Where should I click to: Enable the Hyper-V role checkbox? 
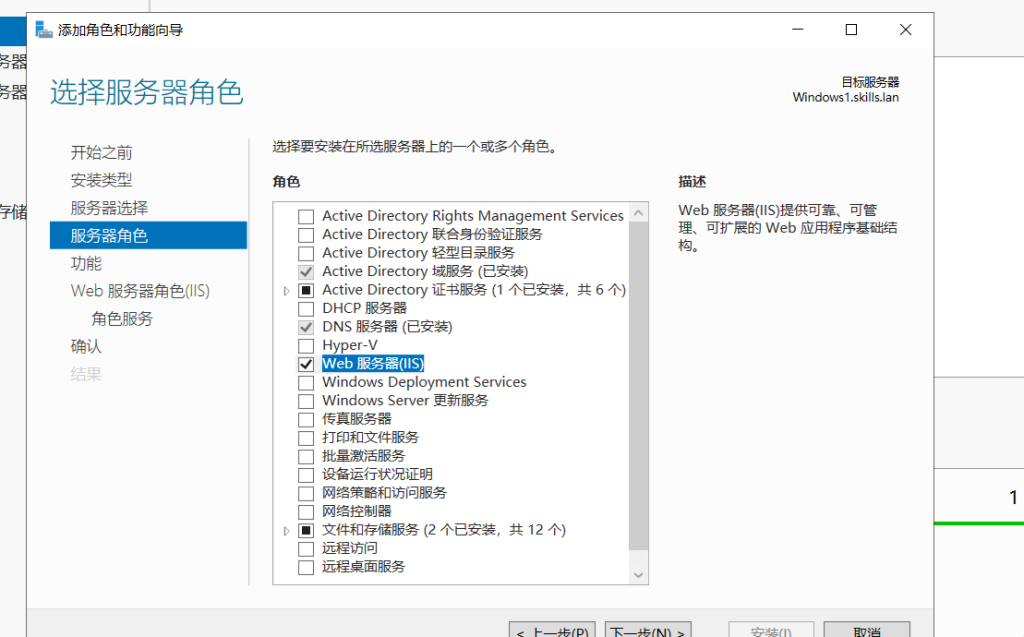(306, 345)
